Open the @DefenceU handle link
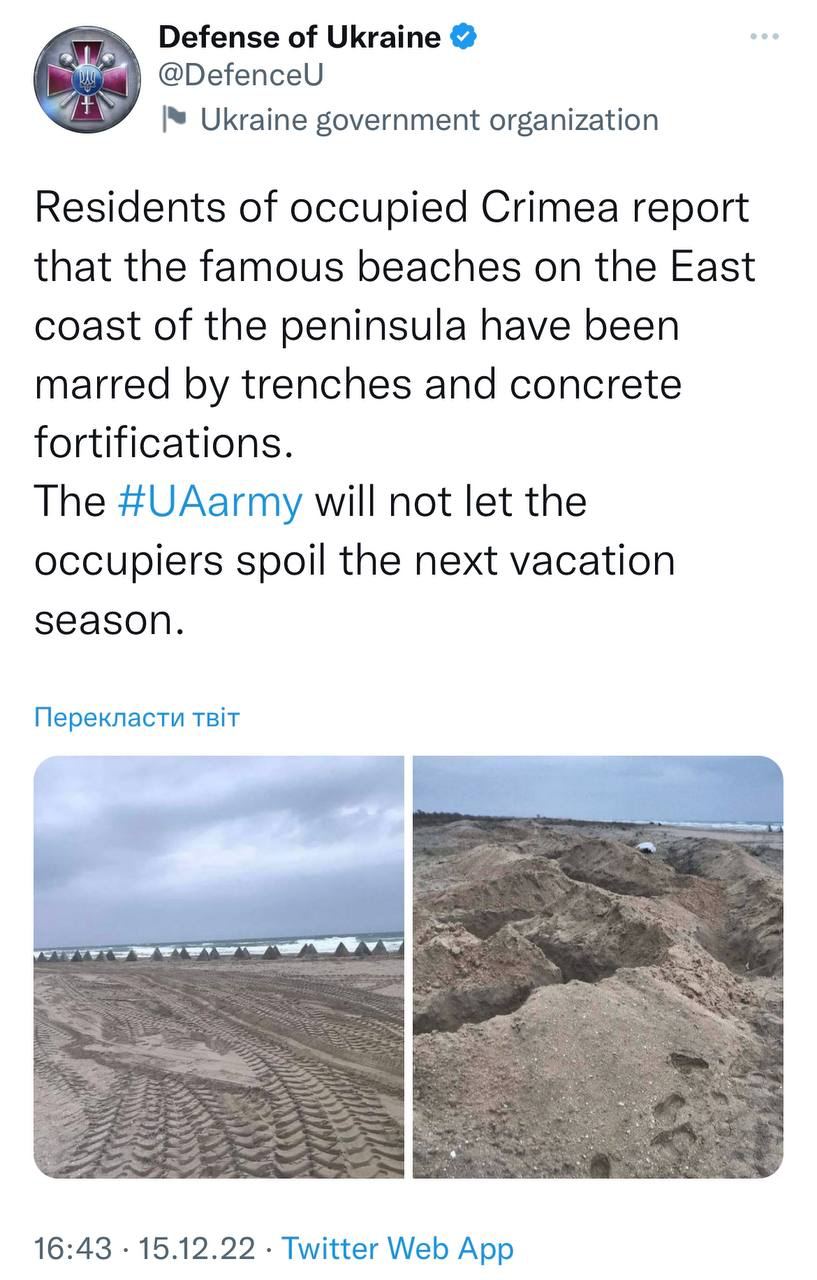Image resolution: width=817 pixels, height=1280 pixels. pyautogui.click(x=241, y=75)
